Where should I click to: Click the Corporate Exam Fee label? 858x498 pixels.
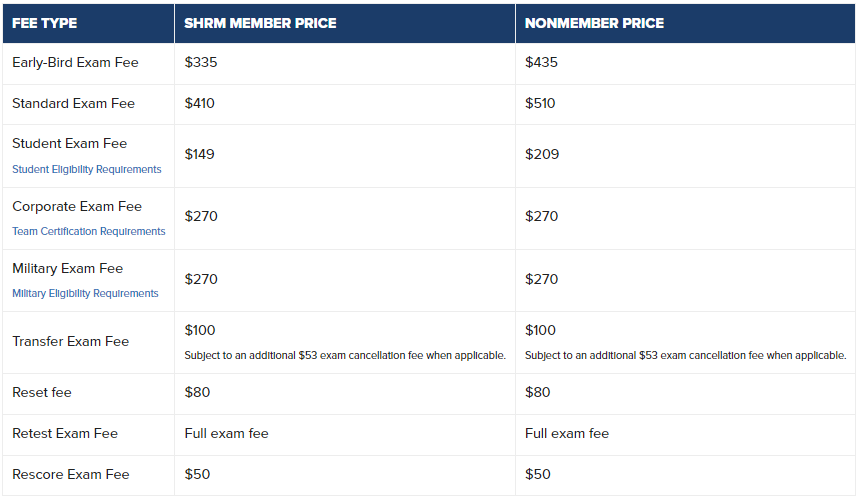[77, 206]
